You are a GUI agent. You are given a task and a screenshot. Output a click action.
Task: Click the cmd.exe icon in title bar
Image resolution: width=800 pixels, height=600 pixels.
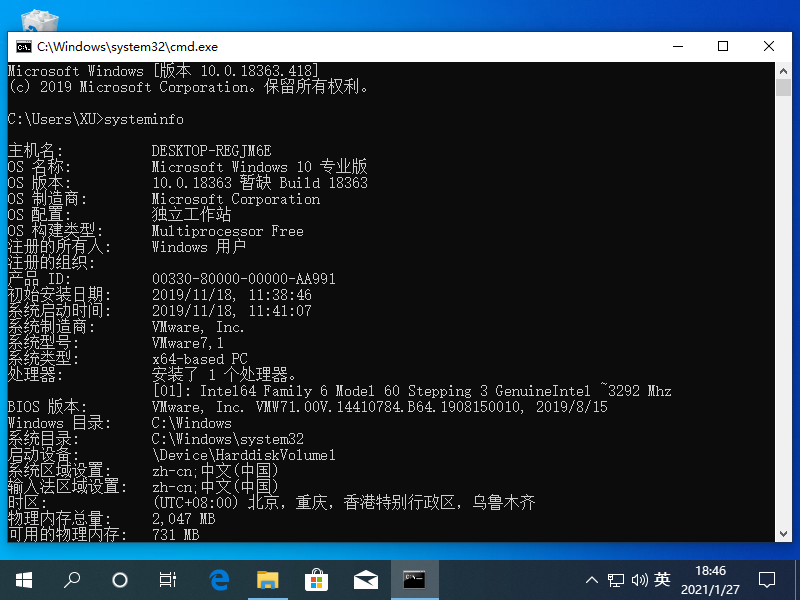pyautogui.click(x=23, y=47)
